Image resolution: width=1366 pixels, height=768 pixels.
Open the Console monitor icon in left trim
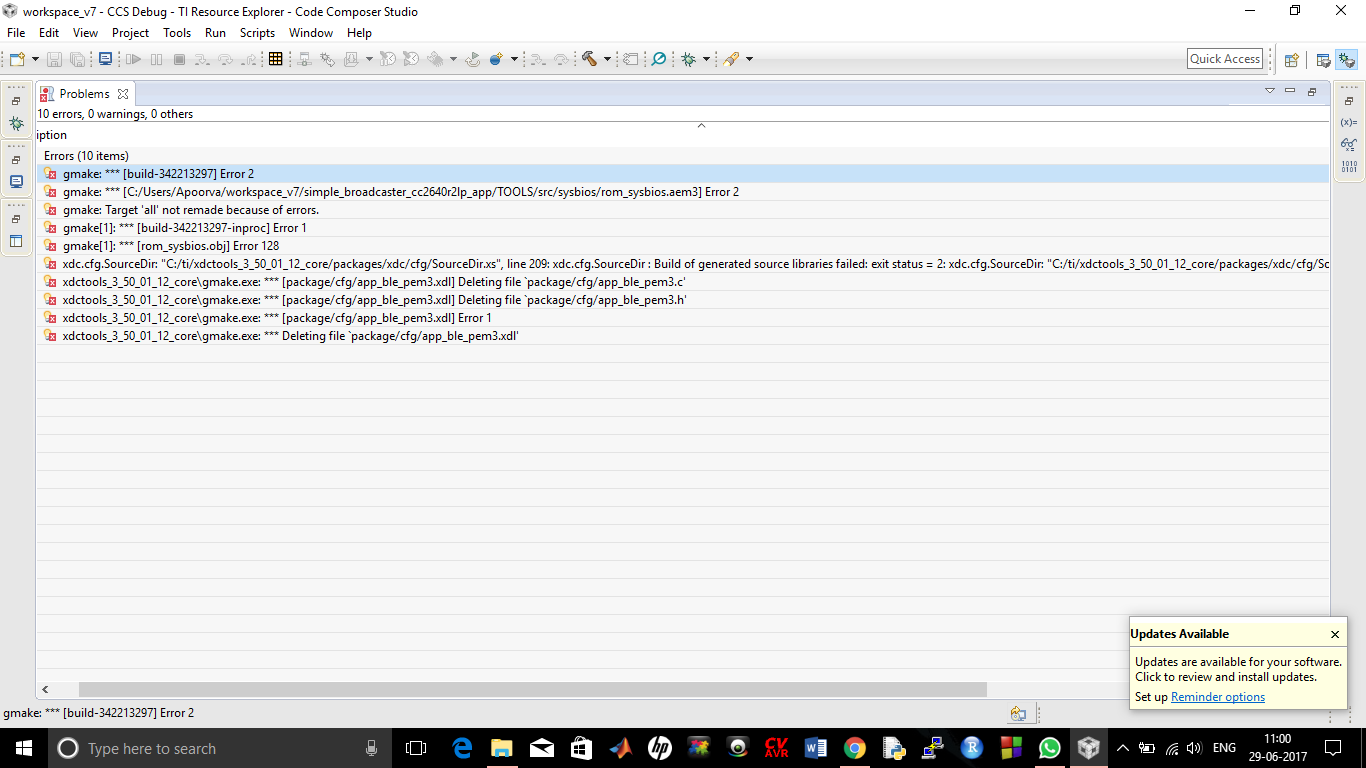pos(16,182)
